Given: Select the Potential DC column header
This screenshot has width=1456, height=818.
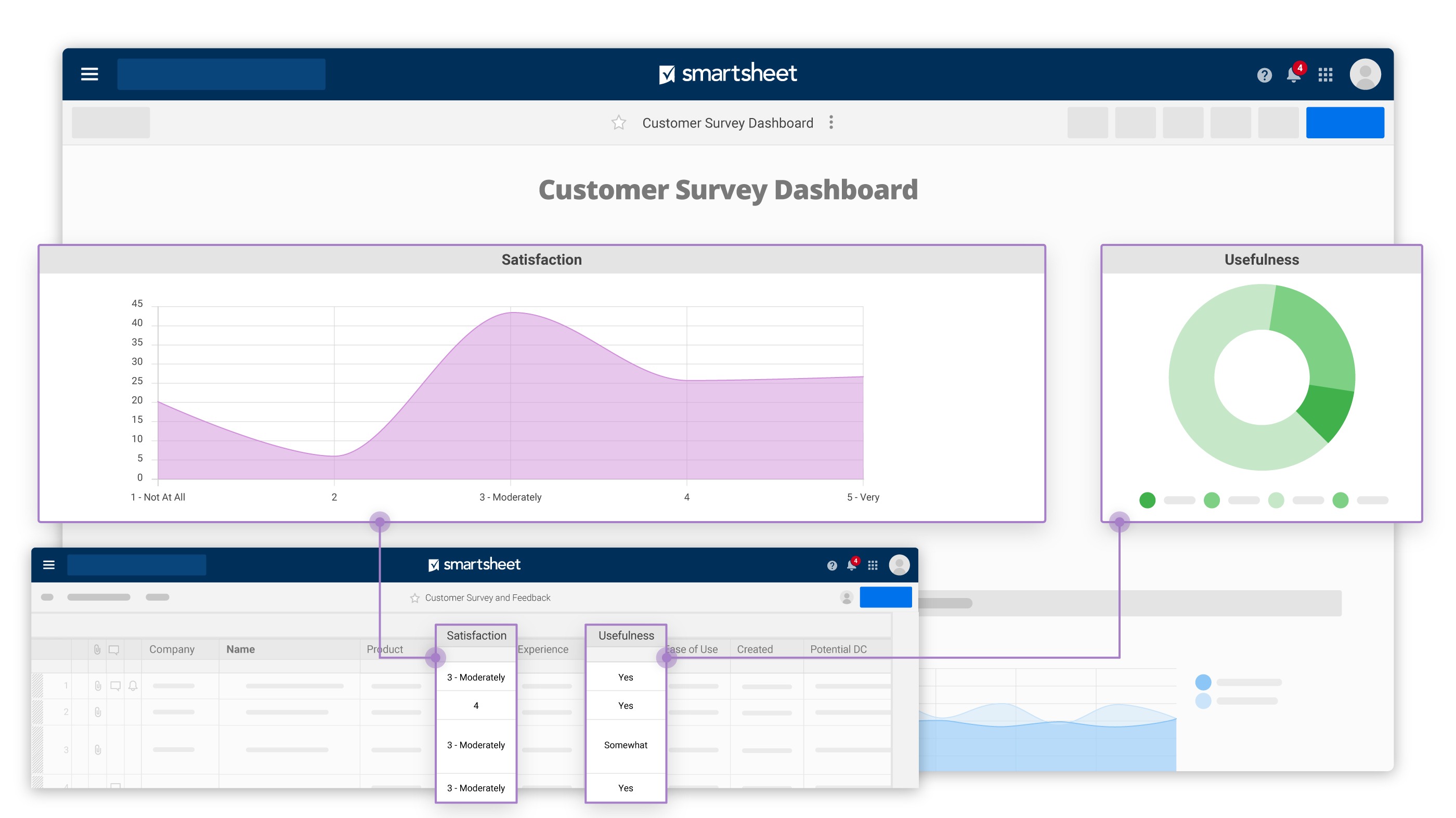Looking at the screenshot, I should (838, 650).
